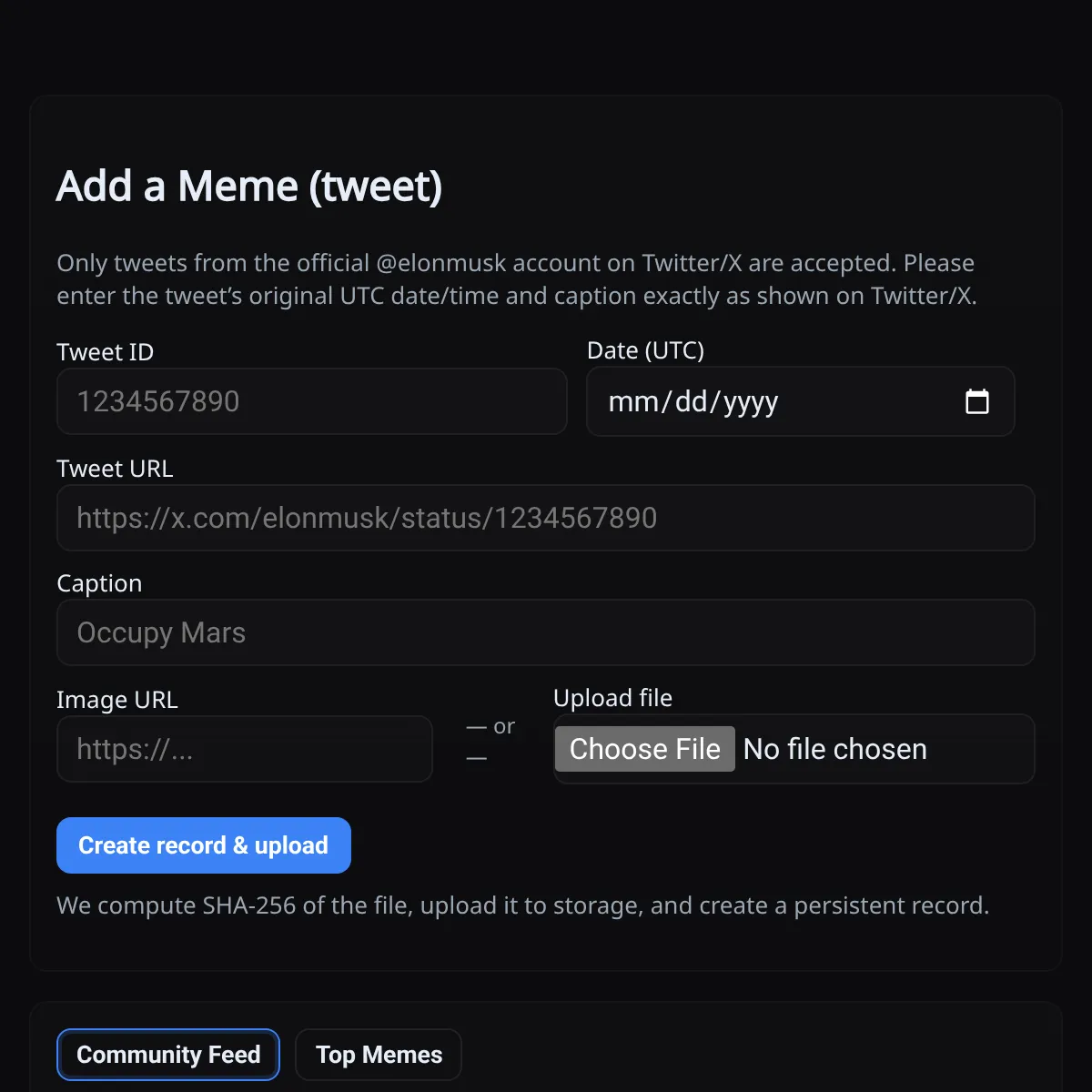Click the 'Add a Meme (tweet)' heading

click(249, 187)
